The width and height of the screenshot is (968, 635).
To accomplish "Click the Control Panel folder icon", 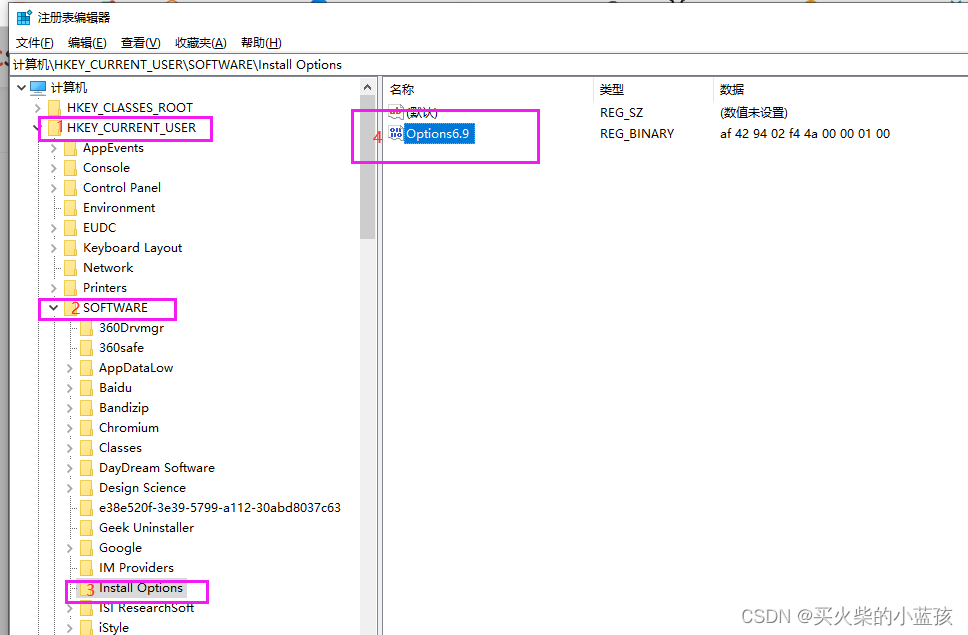I will click(x=68, y=187).
